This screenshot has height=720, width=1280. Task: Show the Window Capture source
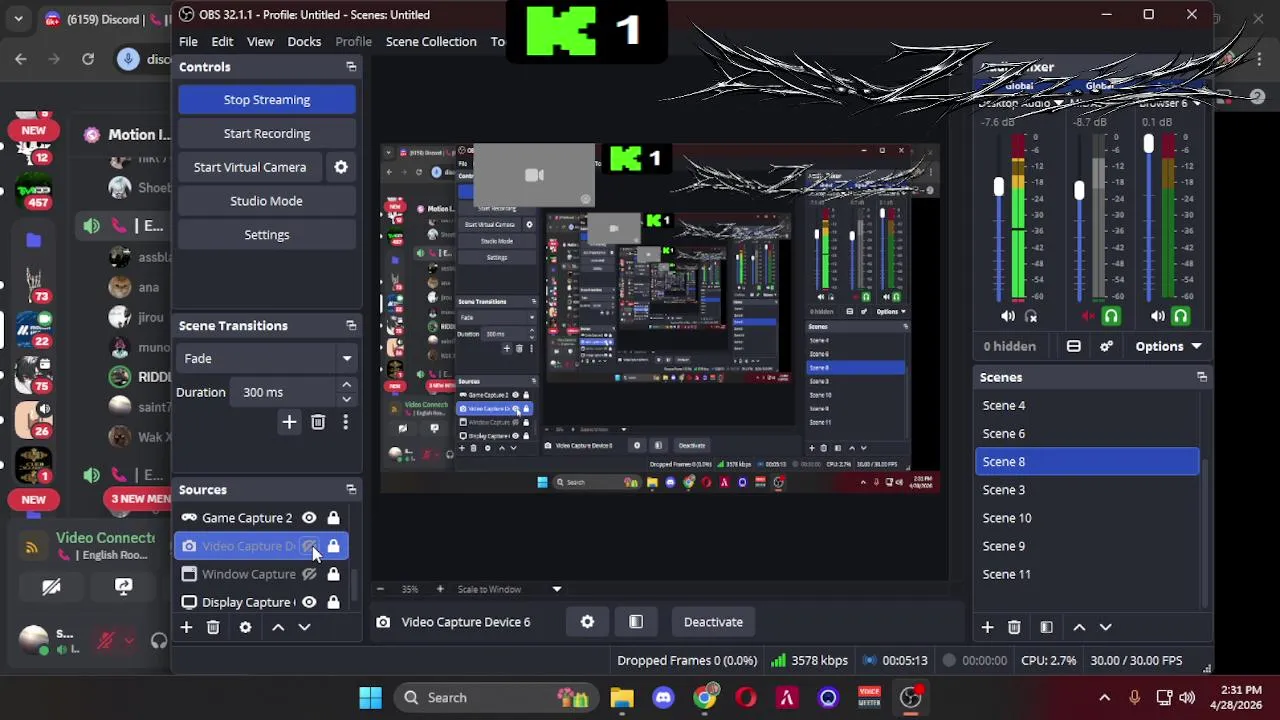tap(309, 574)
